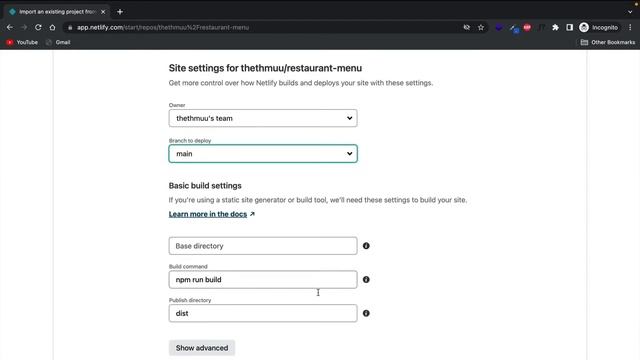Open the Branch to deploy dropdown
Viewport: 640px width, 360px height.
[263, 153]
